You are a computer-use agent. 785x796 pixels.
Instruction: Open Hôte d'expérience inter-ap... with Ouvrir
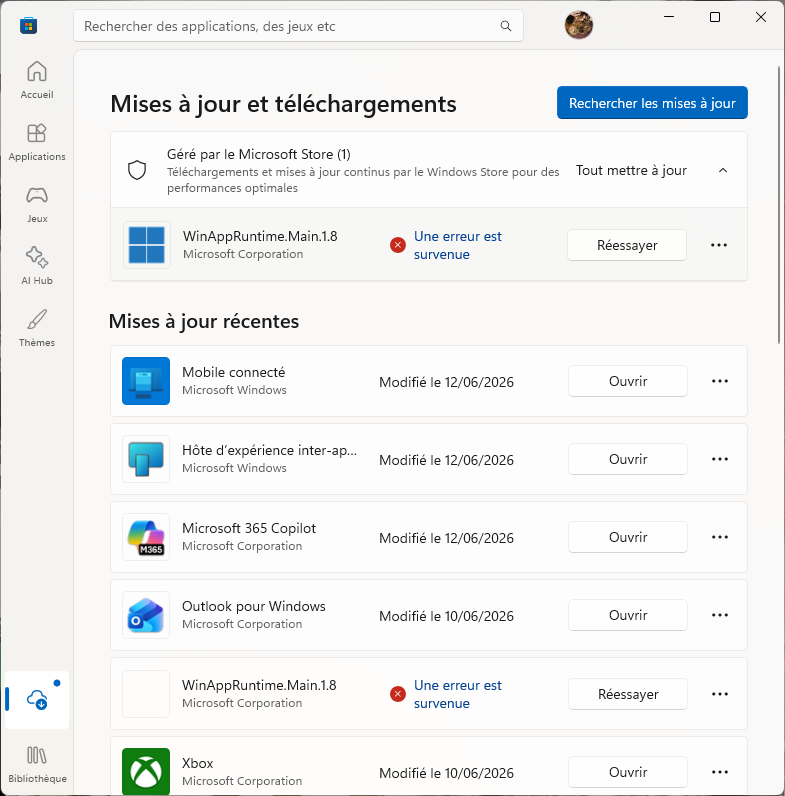tap(628, 459)
